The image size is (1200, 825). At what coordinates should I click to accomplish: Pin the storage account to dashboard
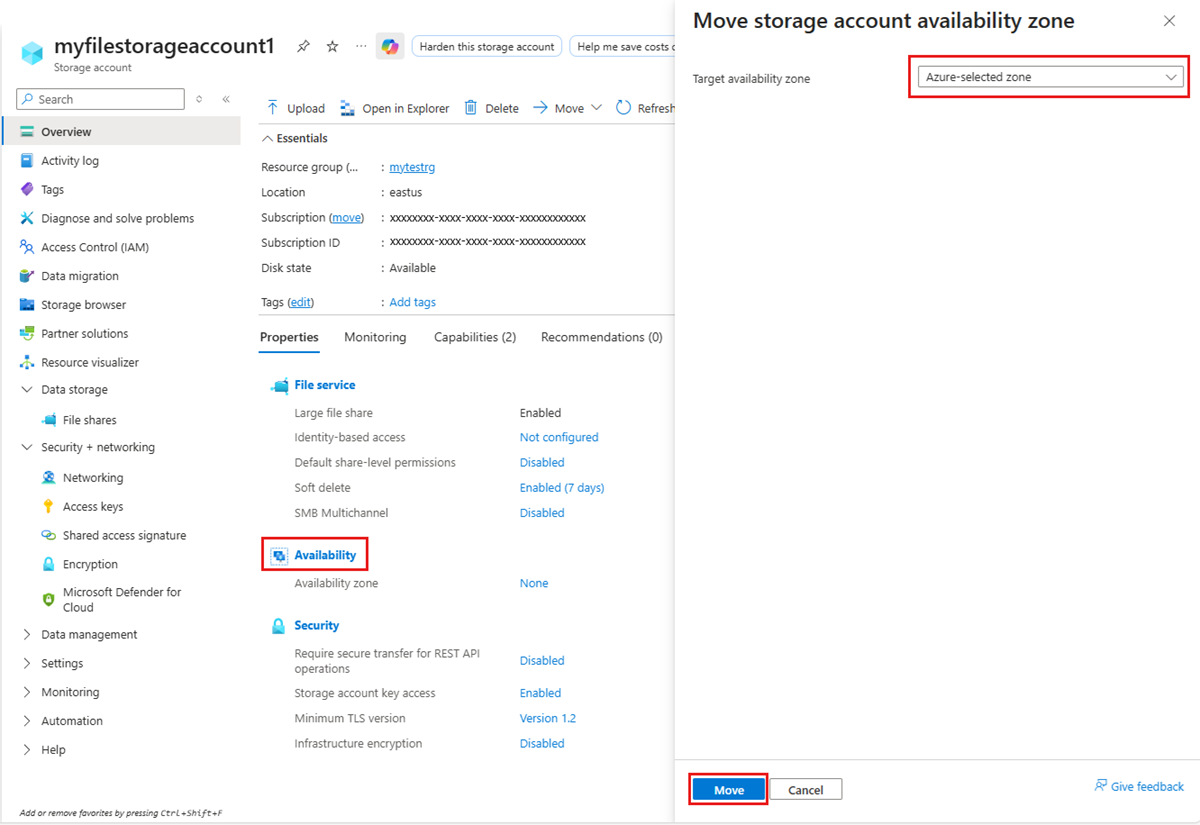303,47
